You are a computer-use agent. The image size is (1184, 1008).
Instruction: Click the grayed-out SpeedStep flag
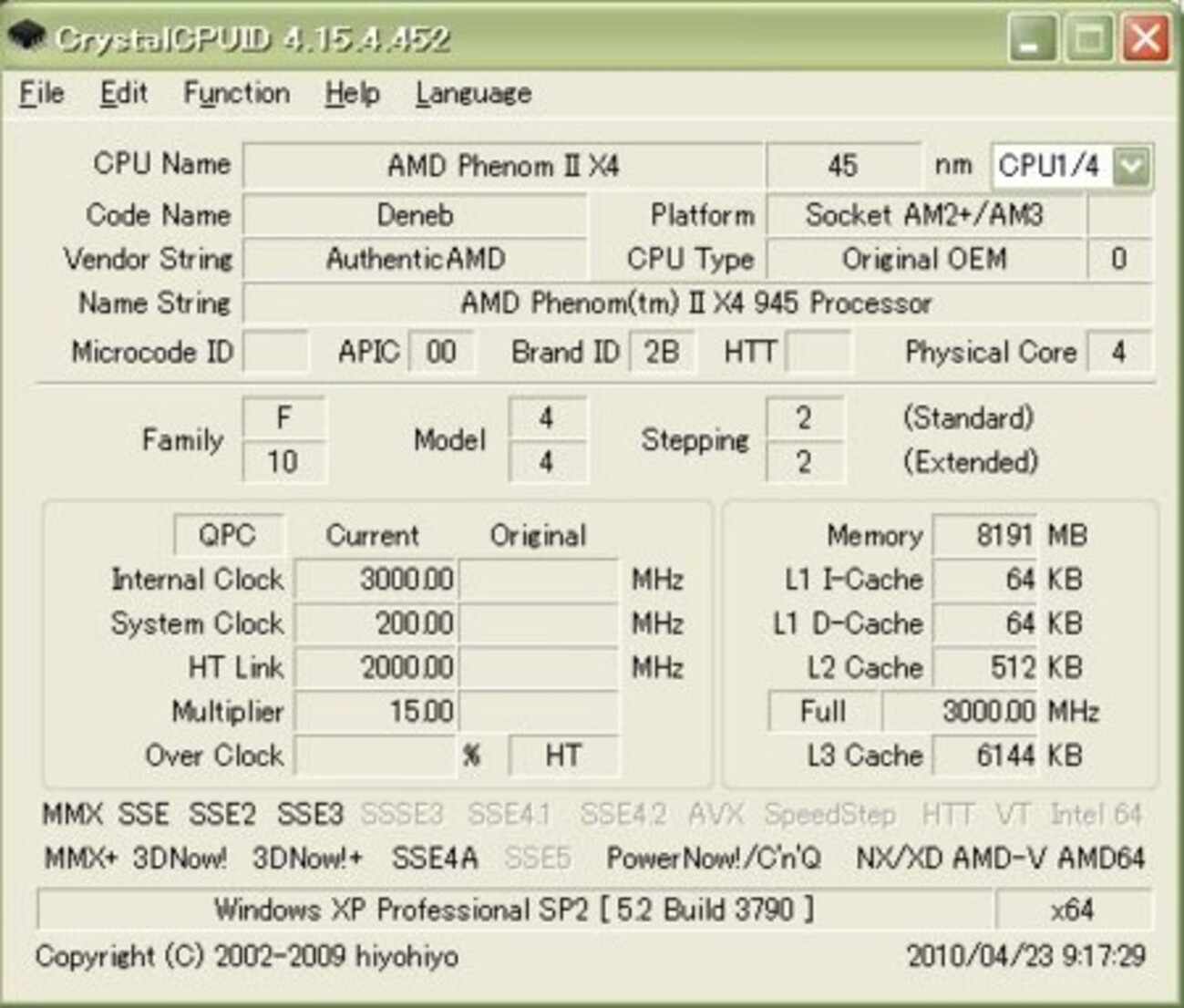point(829,814)
